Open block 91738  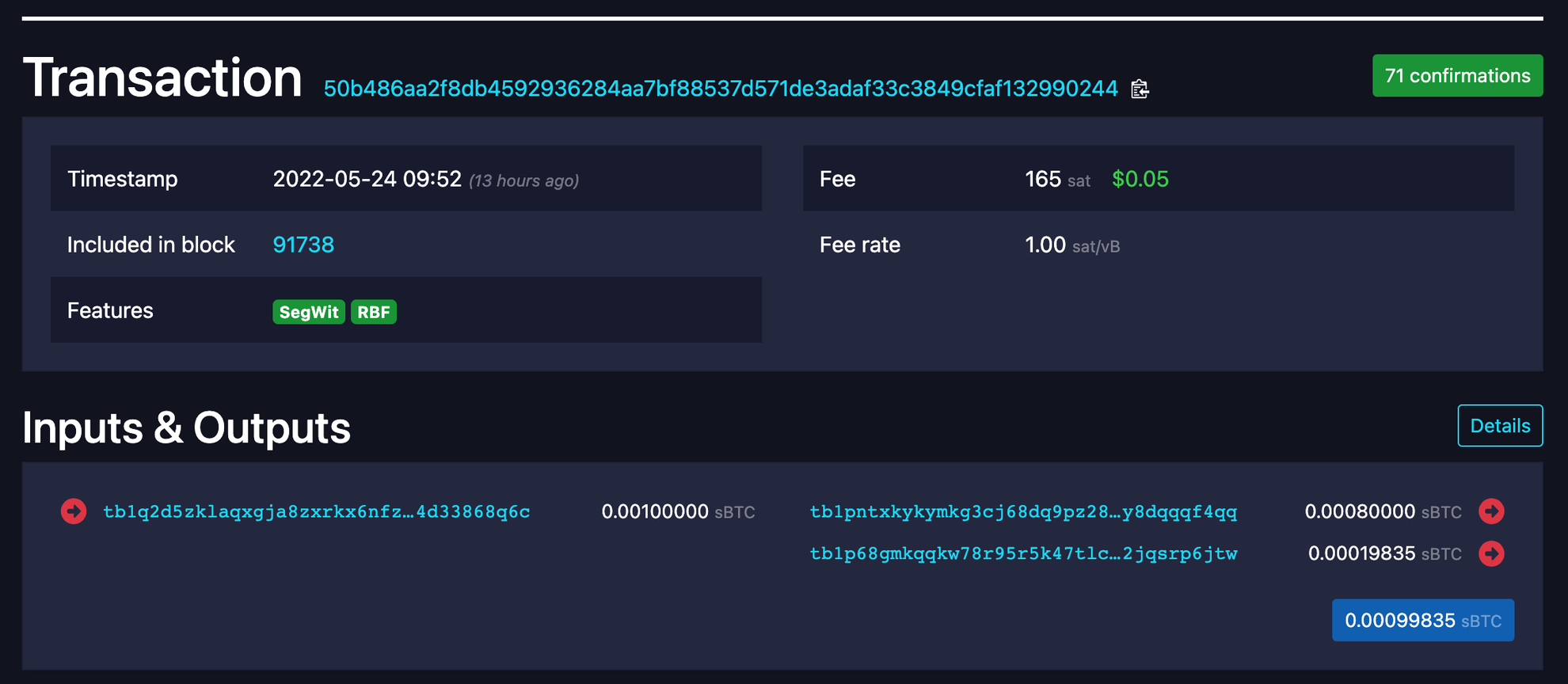tap(303, 245)
